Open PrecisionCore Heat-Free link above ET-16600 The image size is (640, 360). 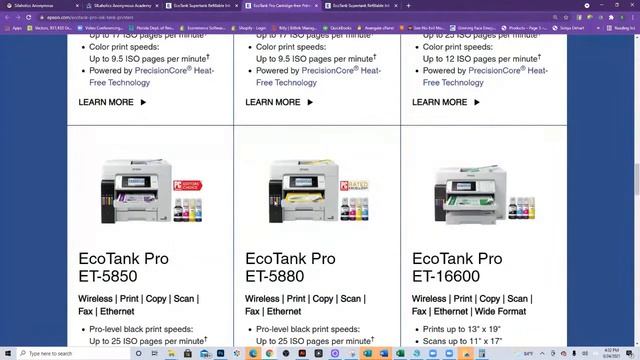[485, 76]
